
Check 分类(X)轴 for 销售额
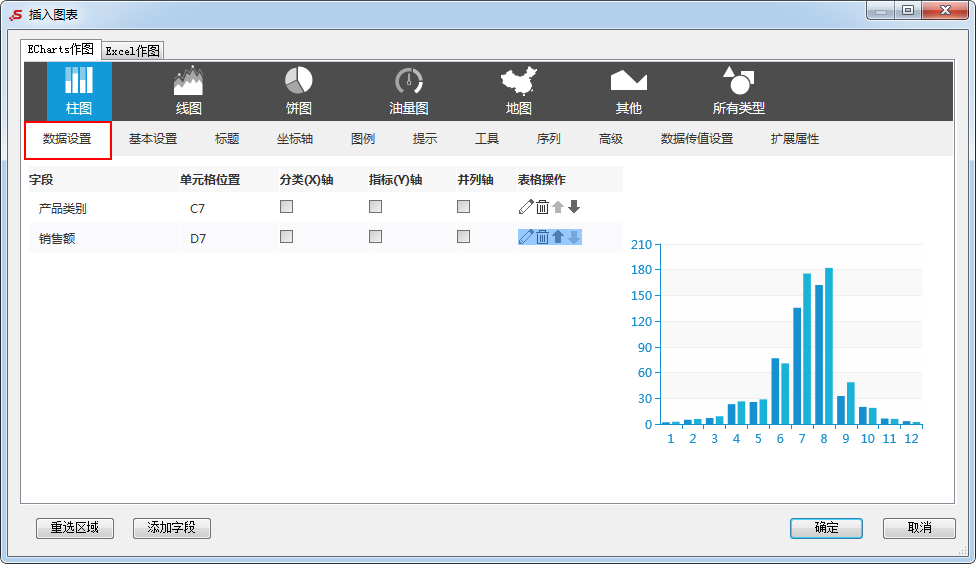286,237
